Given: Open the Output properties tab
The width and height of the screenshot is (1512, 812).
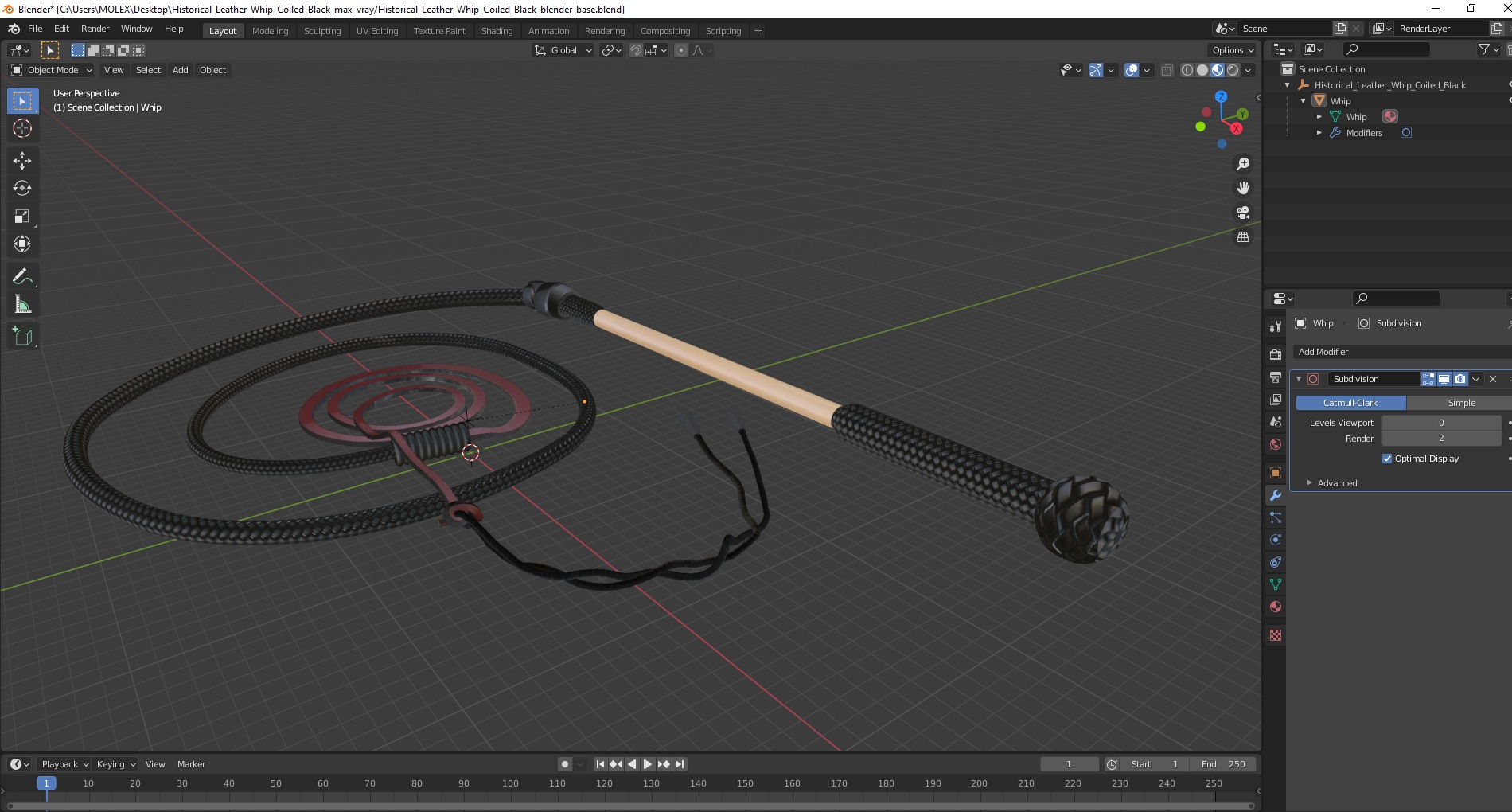Looking at the screenshot, I should [x=1276, y=377].
